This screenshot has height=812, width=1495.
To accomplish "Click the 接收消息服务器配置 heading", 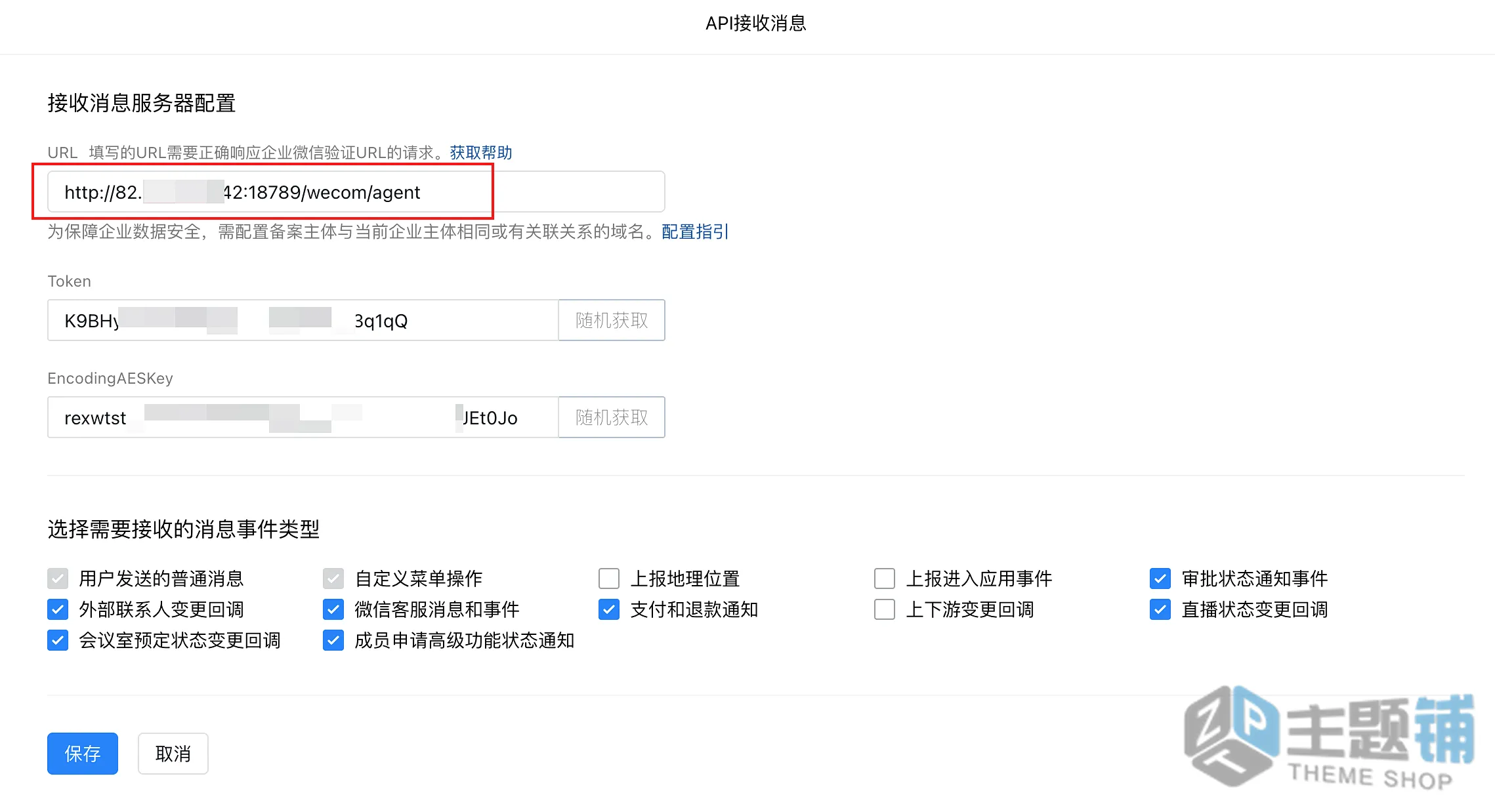I will tap(142, 103).
